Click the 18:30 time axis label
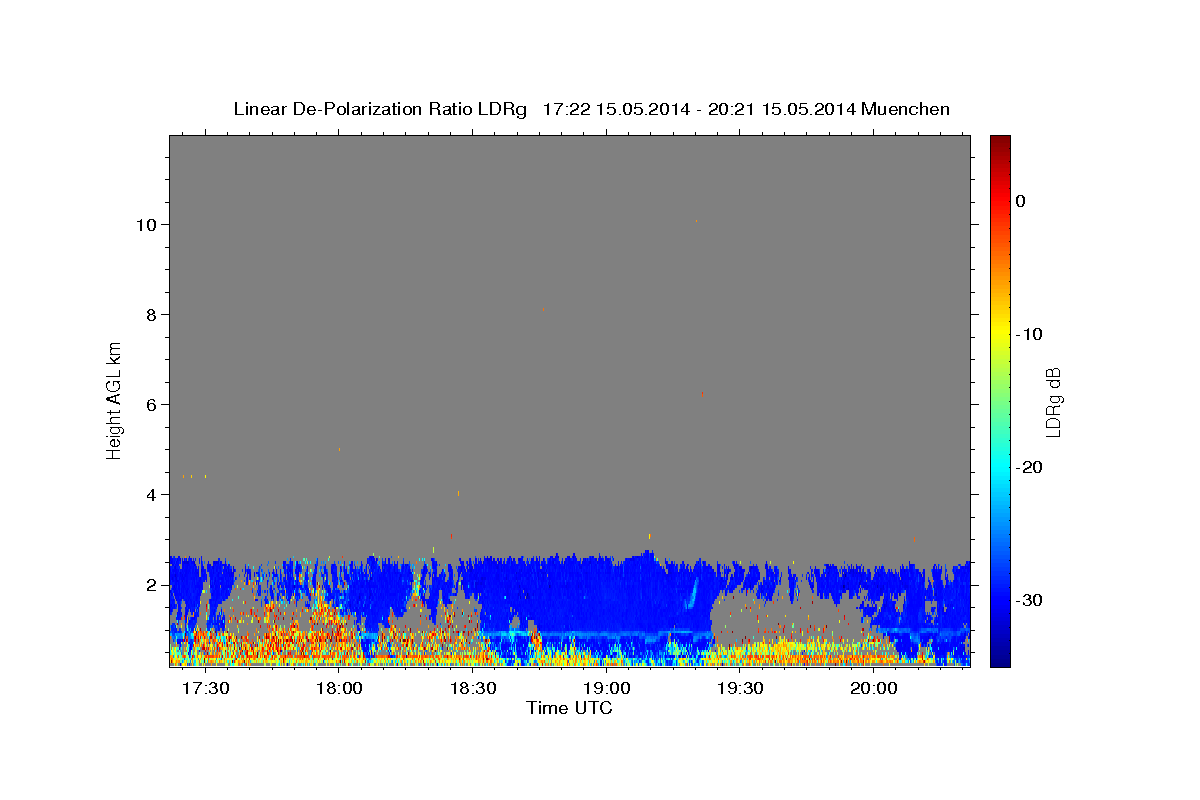Screen dimensions: 1200x800 [x=473, y=689]
